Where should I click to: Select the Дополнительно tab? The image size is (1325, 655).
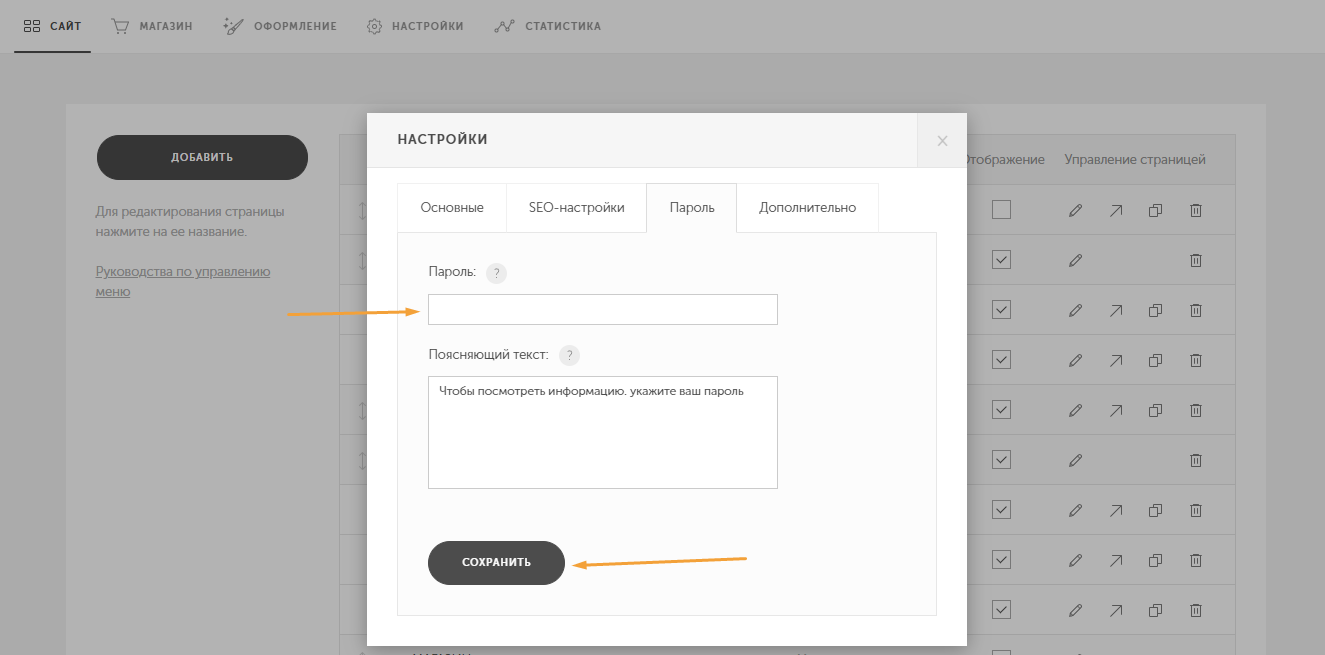point(808,208)
